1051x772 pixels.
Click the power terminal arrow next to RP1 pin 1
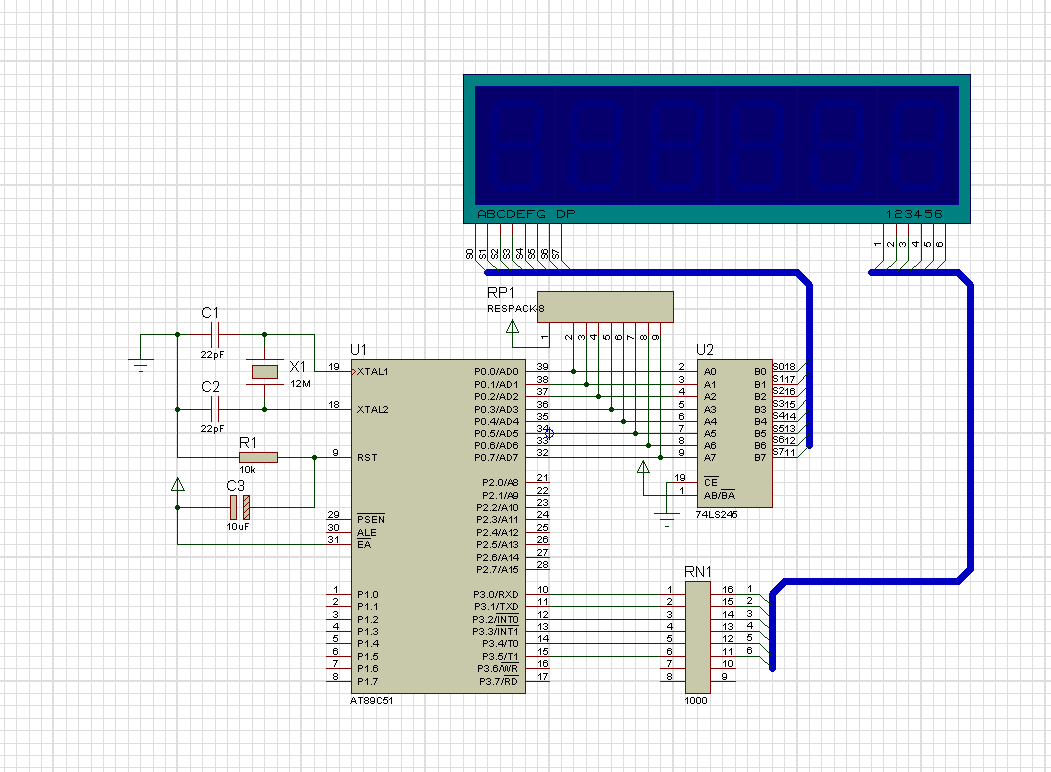tap(513, 327)
